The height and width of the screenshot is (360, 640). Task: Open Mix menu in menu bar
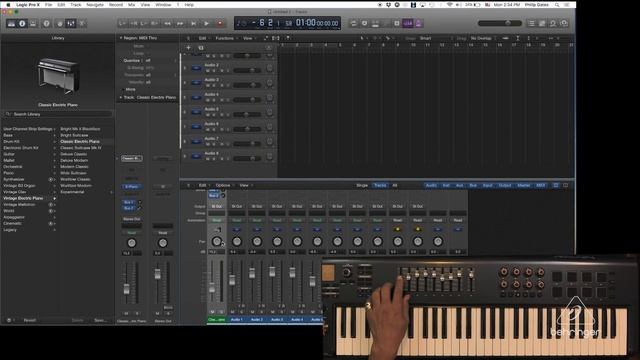coord(131,5)
